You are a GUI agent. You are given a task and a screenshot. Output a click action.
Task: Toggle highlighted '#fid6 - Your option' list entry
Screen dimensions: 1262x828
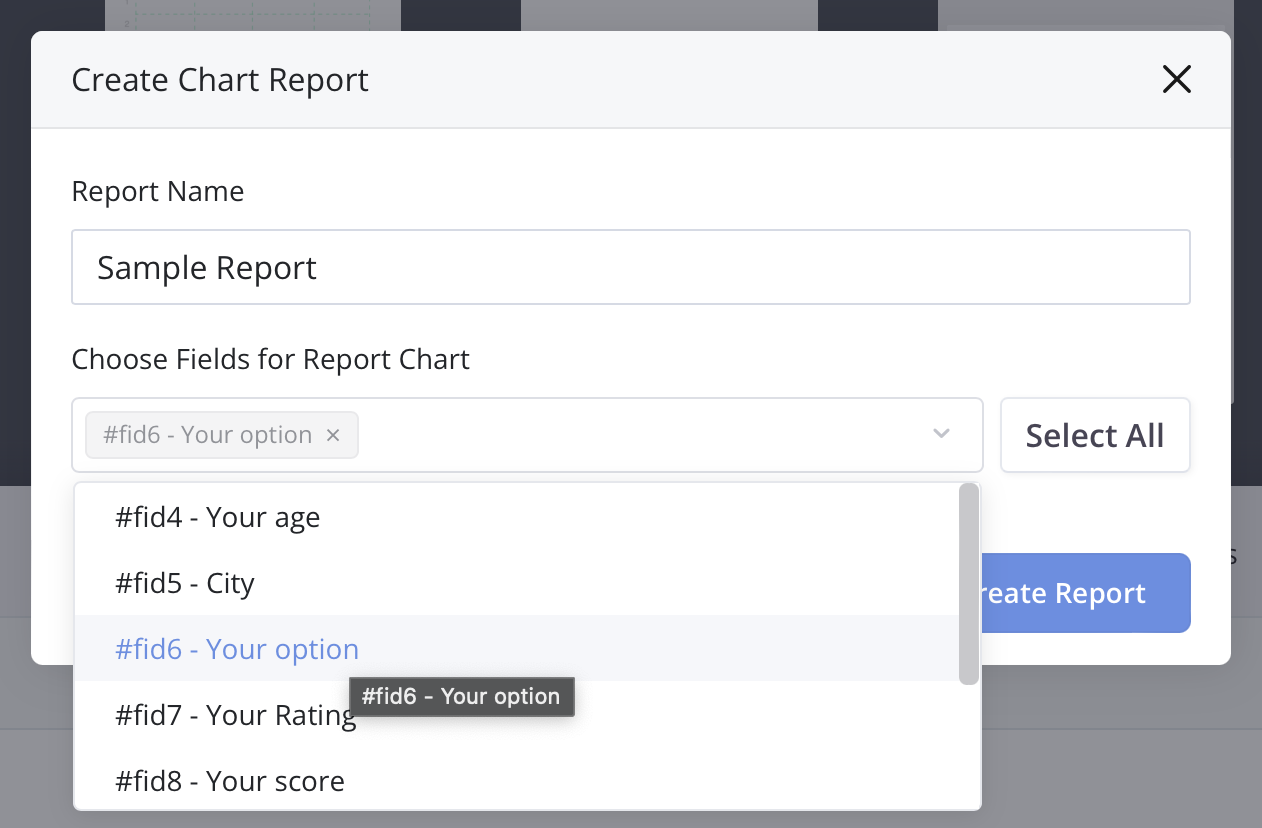pyautogui.click(x=237, y=649)
